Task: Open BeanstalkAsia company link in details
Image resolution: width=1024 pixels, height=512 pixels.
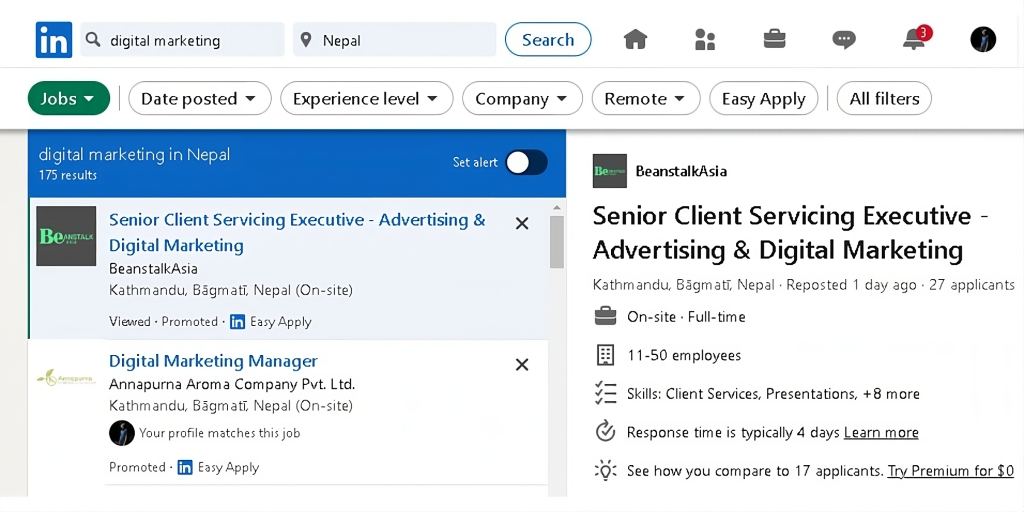Action: [x=681, y=171]
